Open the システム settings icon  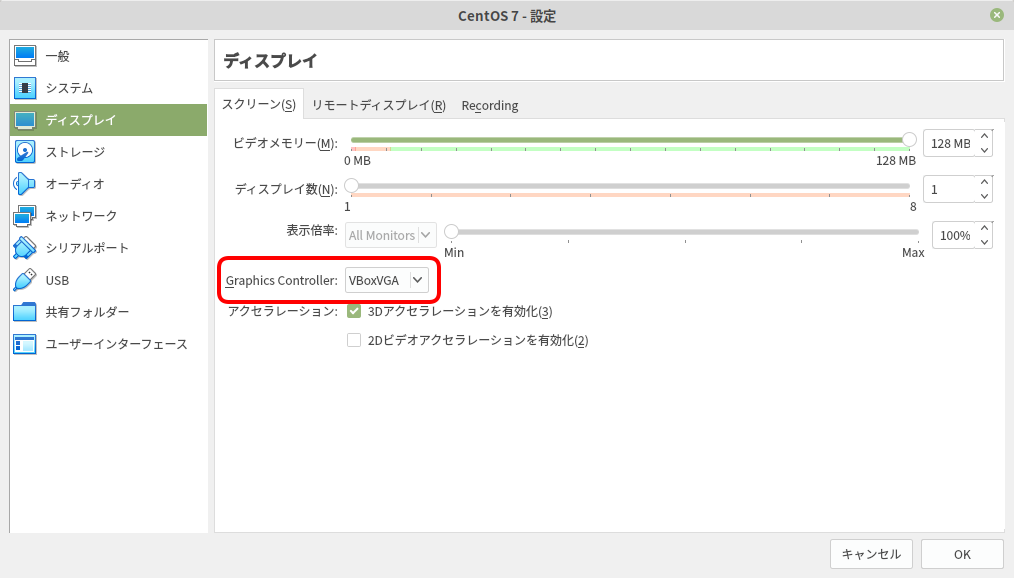click(x=26, y=88)
